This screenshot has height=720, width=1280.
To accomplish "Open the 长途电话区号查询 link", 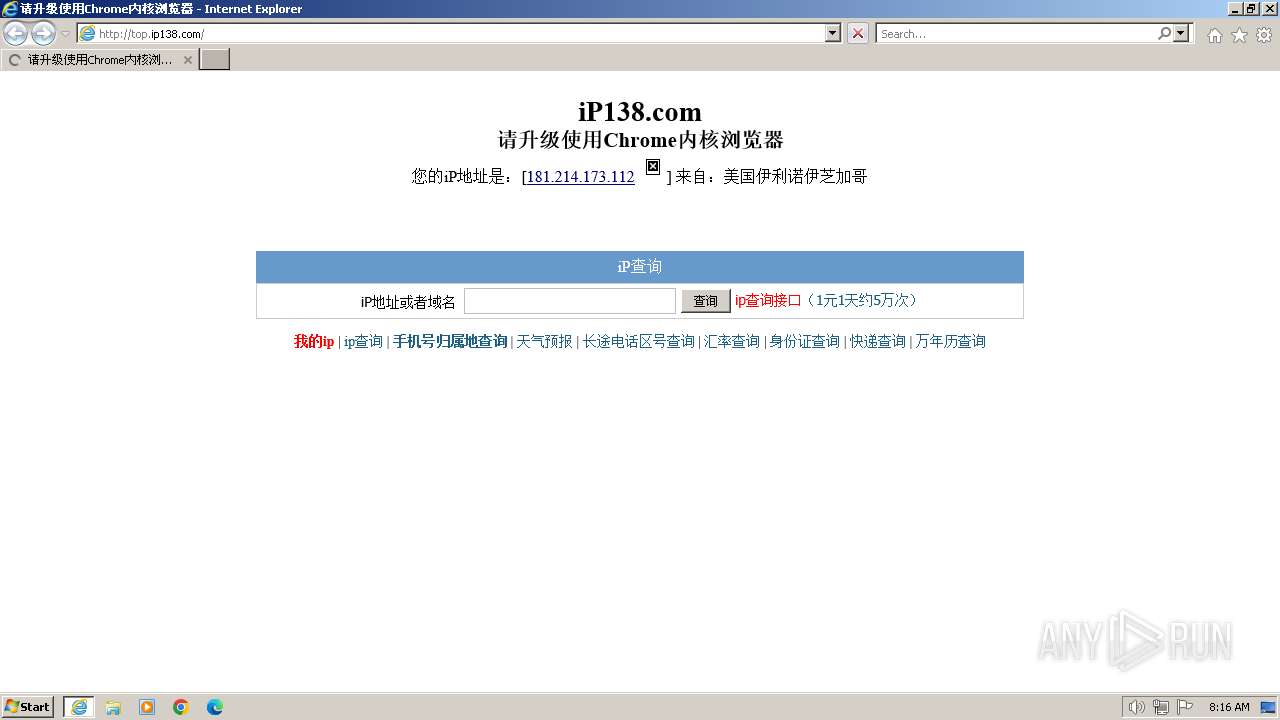I will coord(639,342).
